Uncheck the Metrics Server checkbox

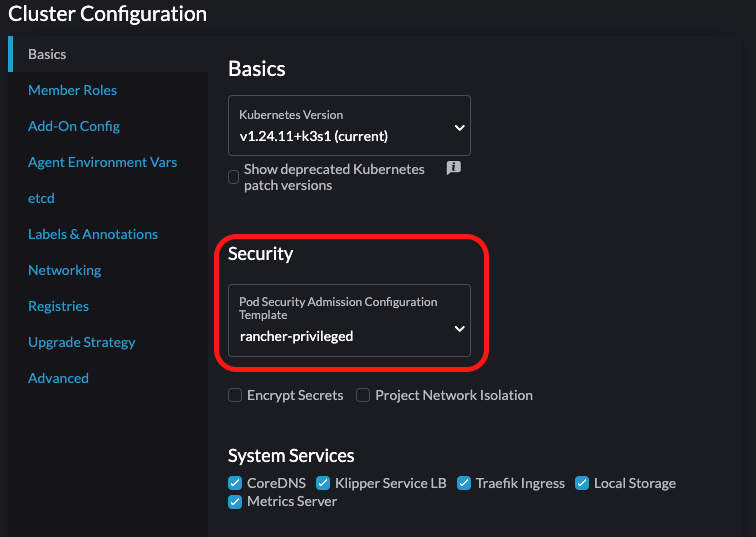point(235,501)
